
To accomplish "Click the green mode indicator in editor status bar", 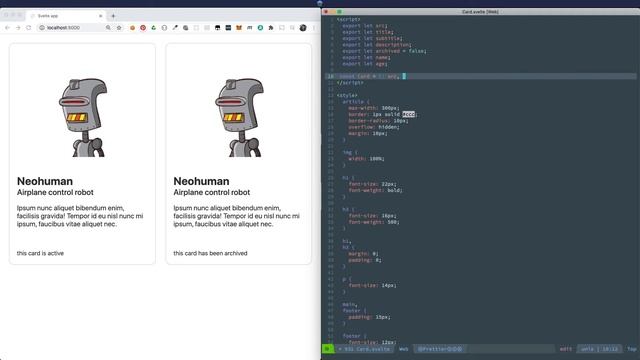I will (328, 349).
